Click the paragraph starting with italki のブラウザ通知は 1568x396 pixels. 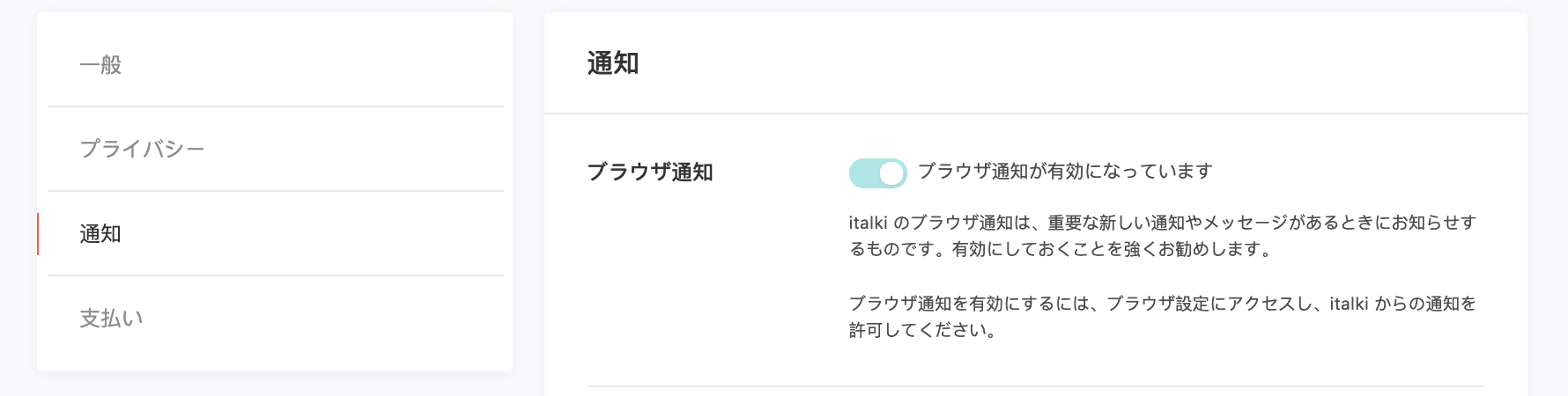click(1163, 236)
